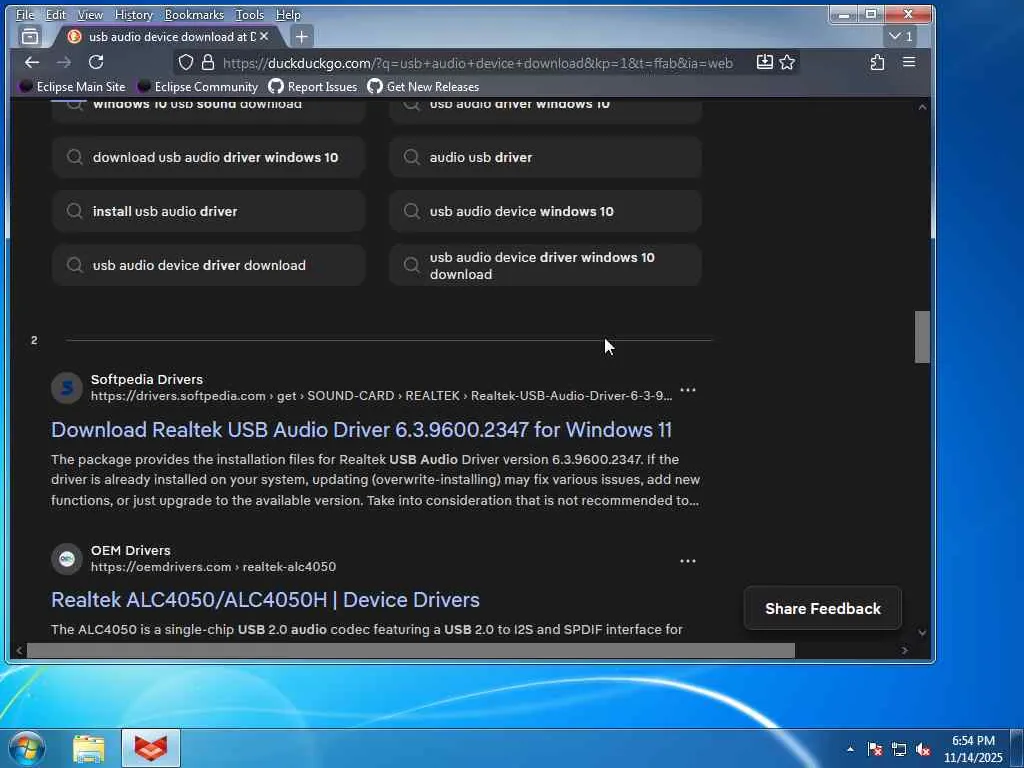Click the oemdrivers.com URL breadcrumb

coord(214,567)
